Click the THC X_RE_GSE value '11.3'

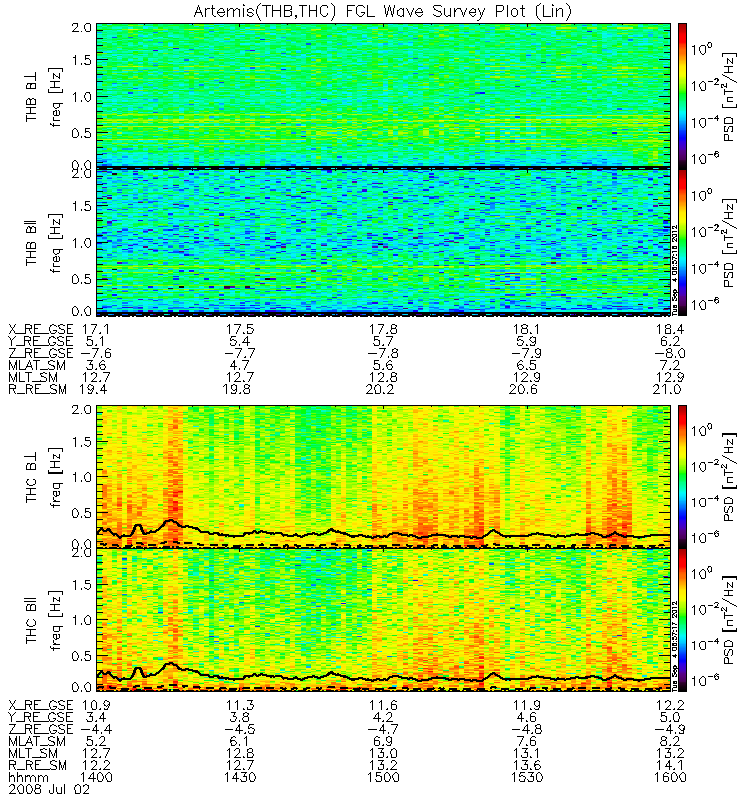pyautogui.click(x=240, y=705)
